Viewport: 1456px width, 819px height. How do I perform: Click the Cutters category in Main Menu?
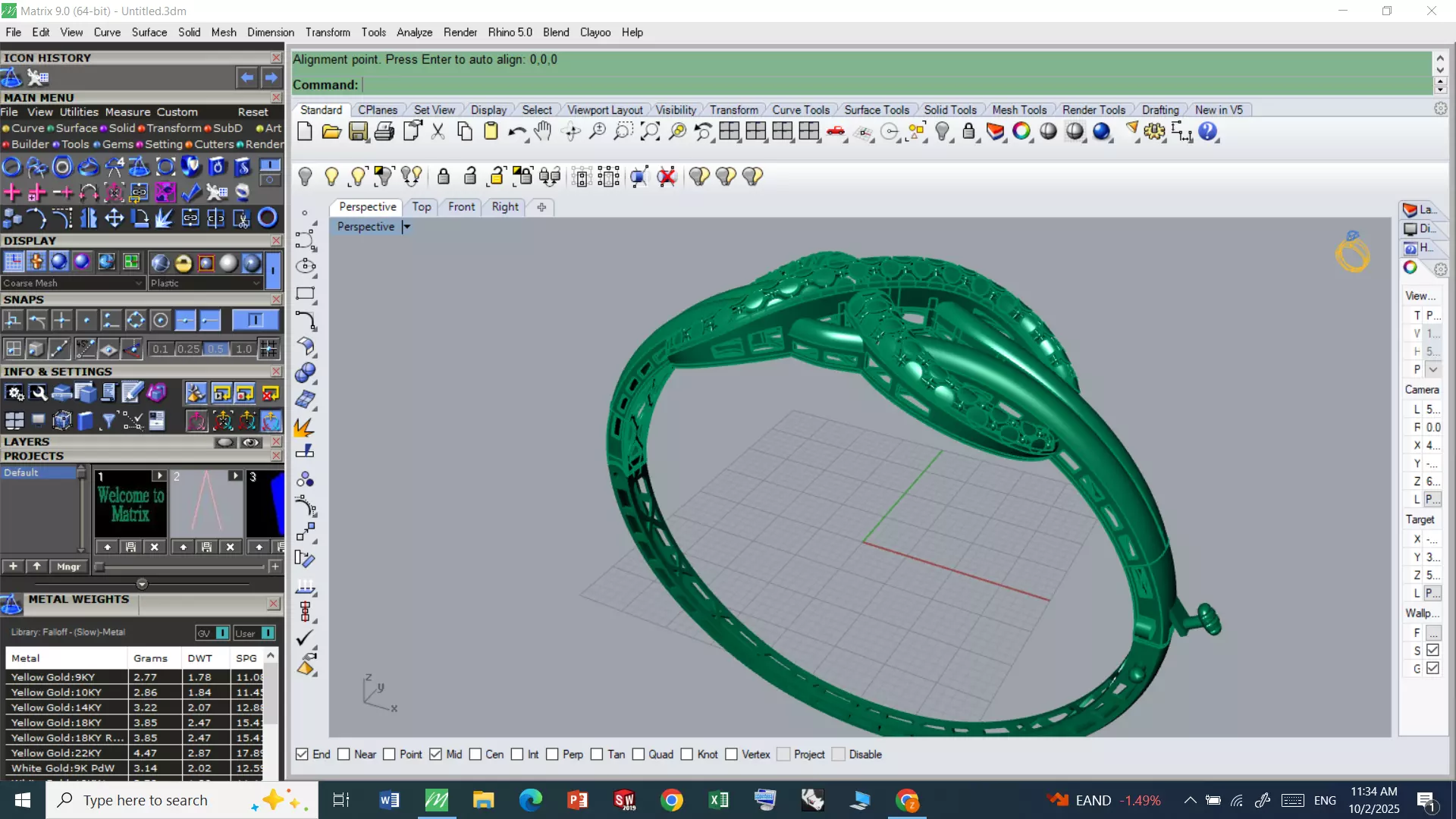point(214,144)
